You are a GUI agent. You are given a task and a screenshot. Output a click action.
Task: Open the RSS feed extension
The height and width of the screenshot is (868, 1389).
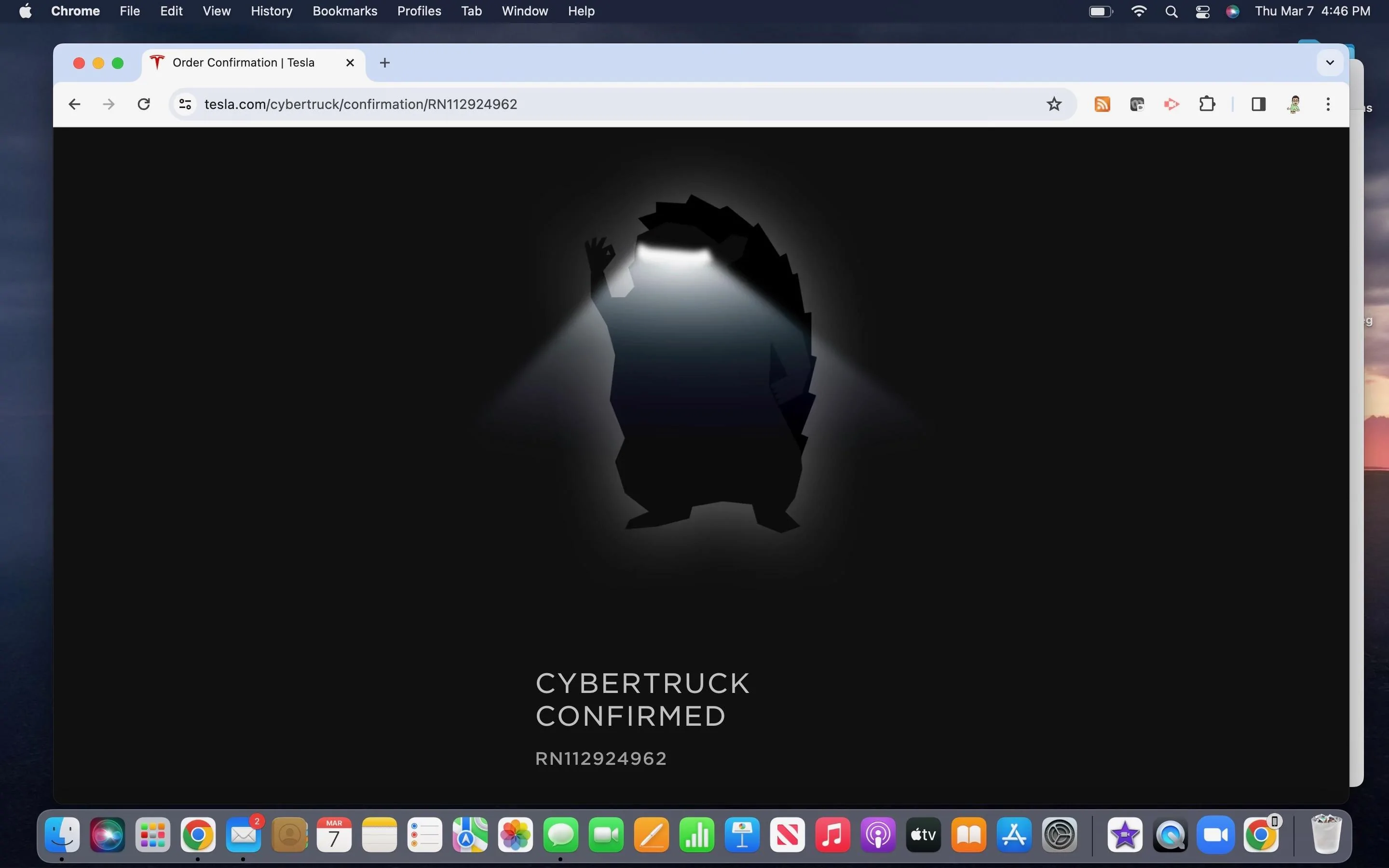coord(1102,104)
